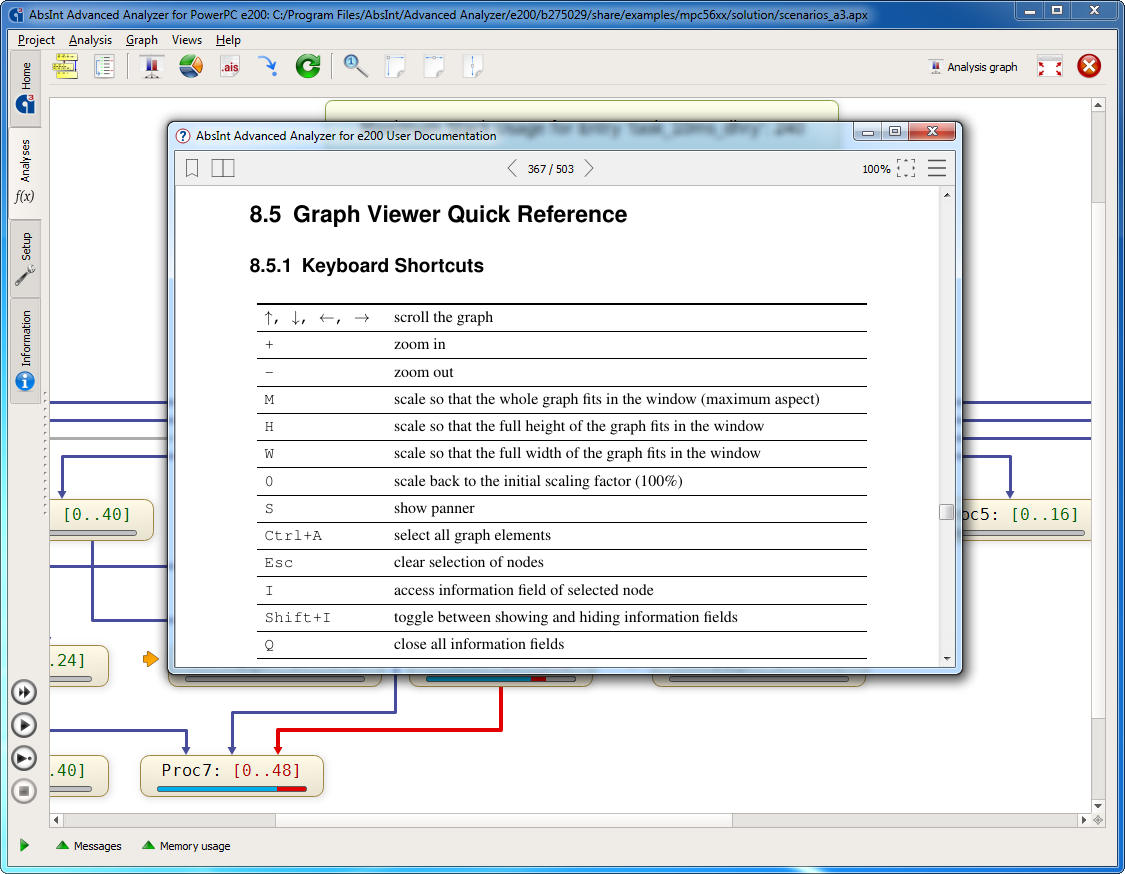
Task: Click the red fullscreen arrows icon
Action: tap(1050, 67)
